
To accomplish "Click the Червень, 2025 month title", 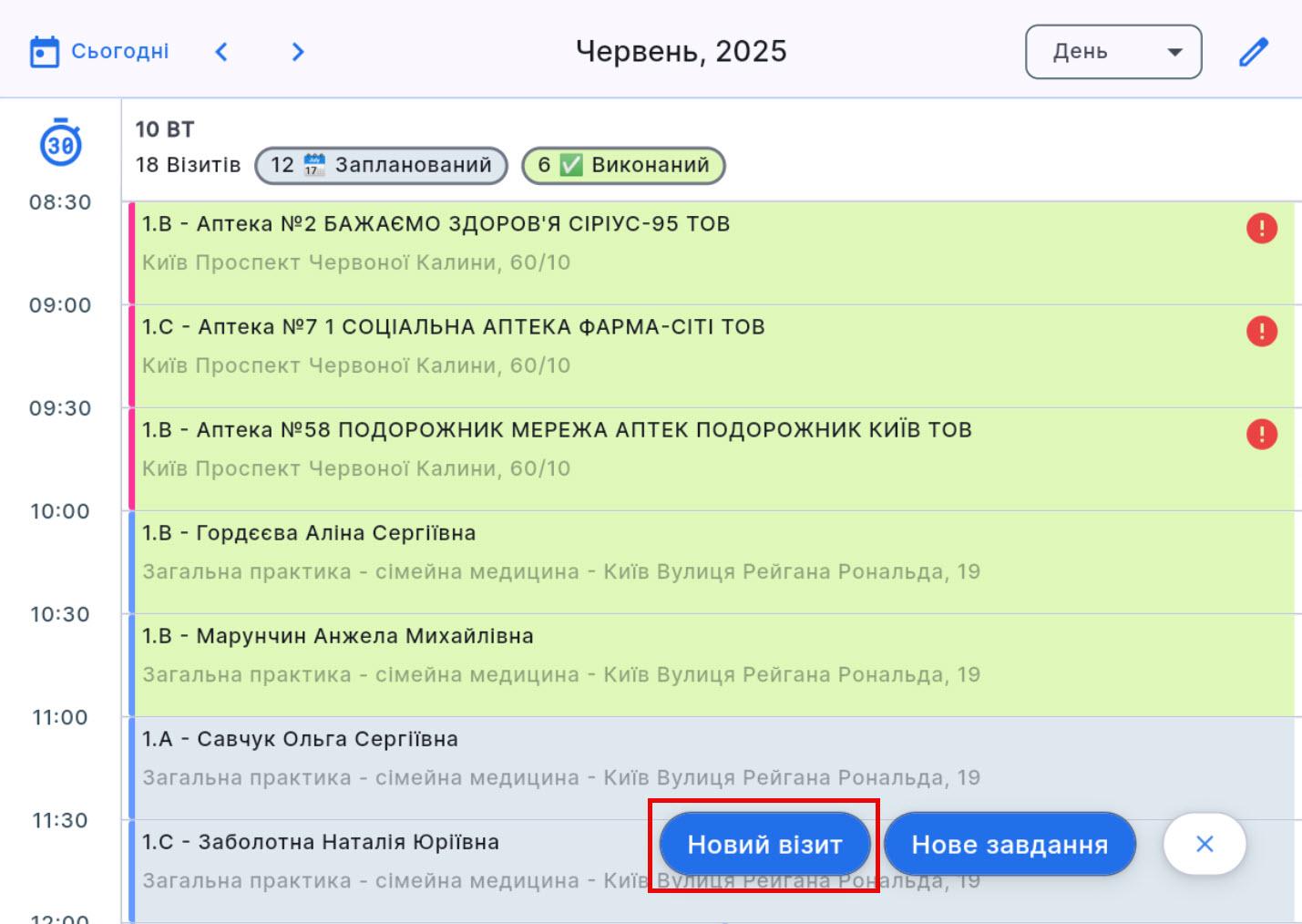I will pos(681,52).
